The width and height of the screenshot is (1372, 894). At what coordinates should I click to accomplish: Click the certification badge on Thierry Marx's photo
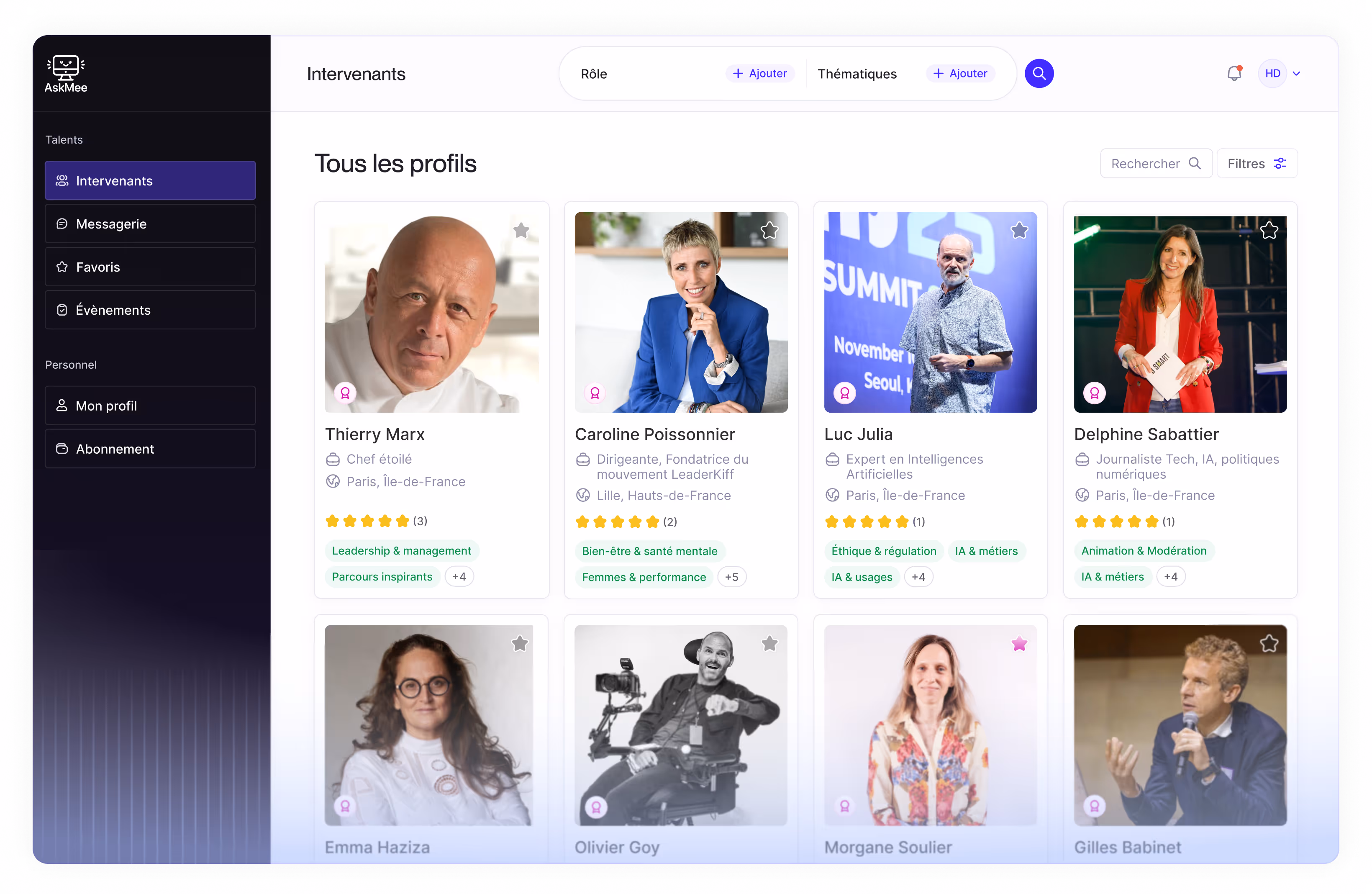(x=345, y=393)
